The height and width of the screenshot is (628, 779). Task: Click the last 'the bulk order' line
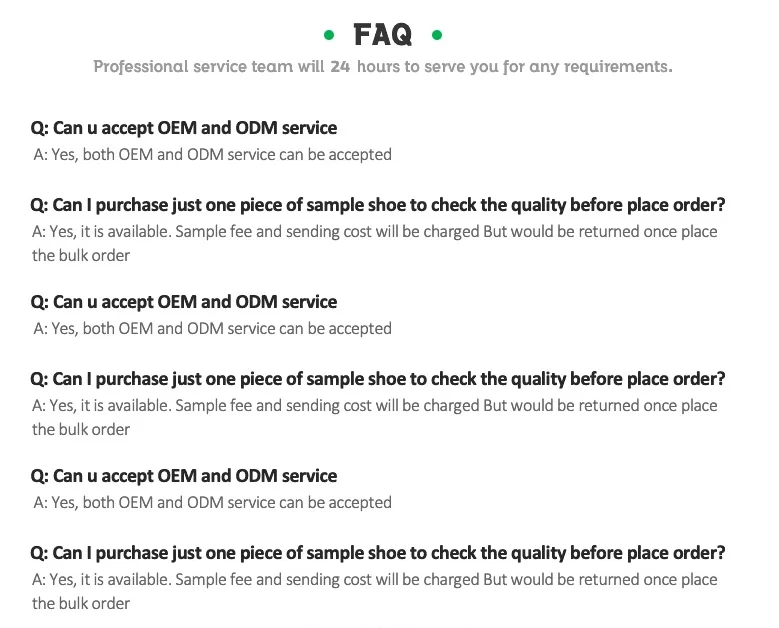click(x=81, y=603)
